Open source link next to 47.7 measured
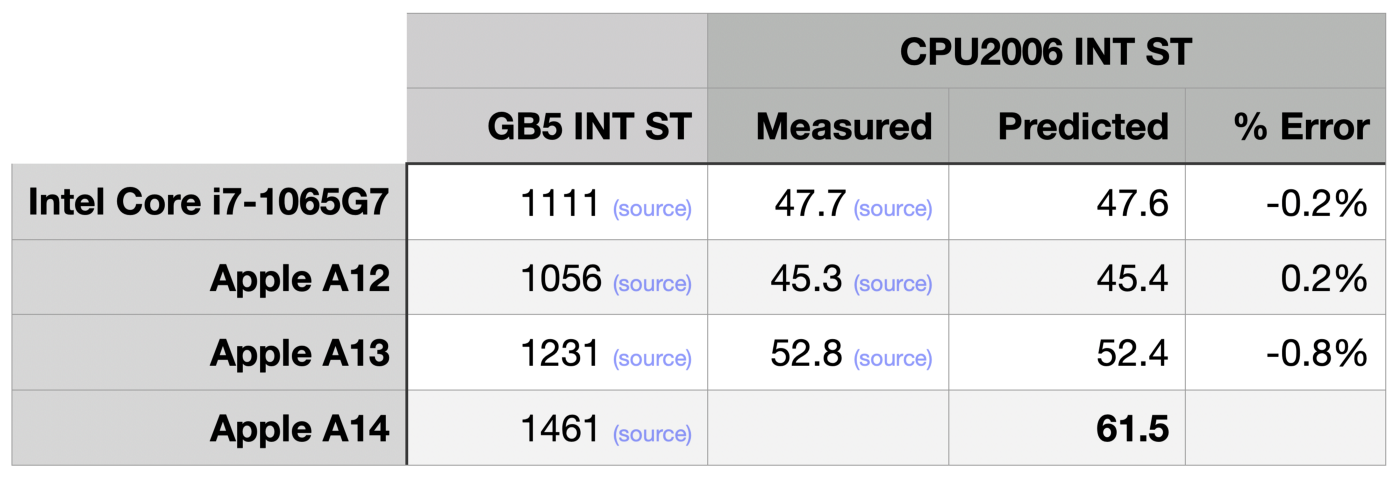Screen dimensions: 1400x478 [892, 209]
